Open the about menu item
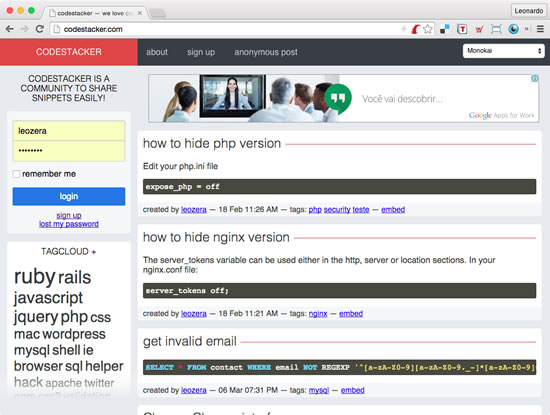The height and width of the screenshot is (415, 550). pyautogui.click(x=157, y=52)
